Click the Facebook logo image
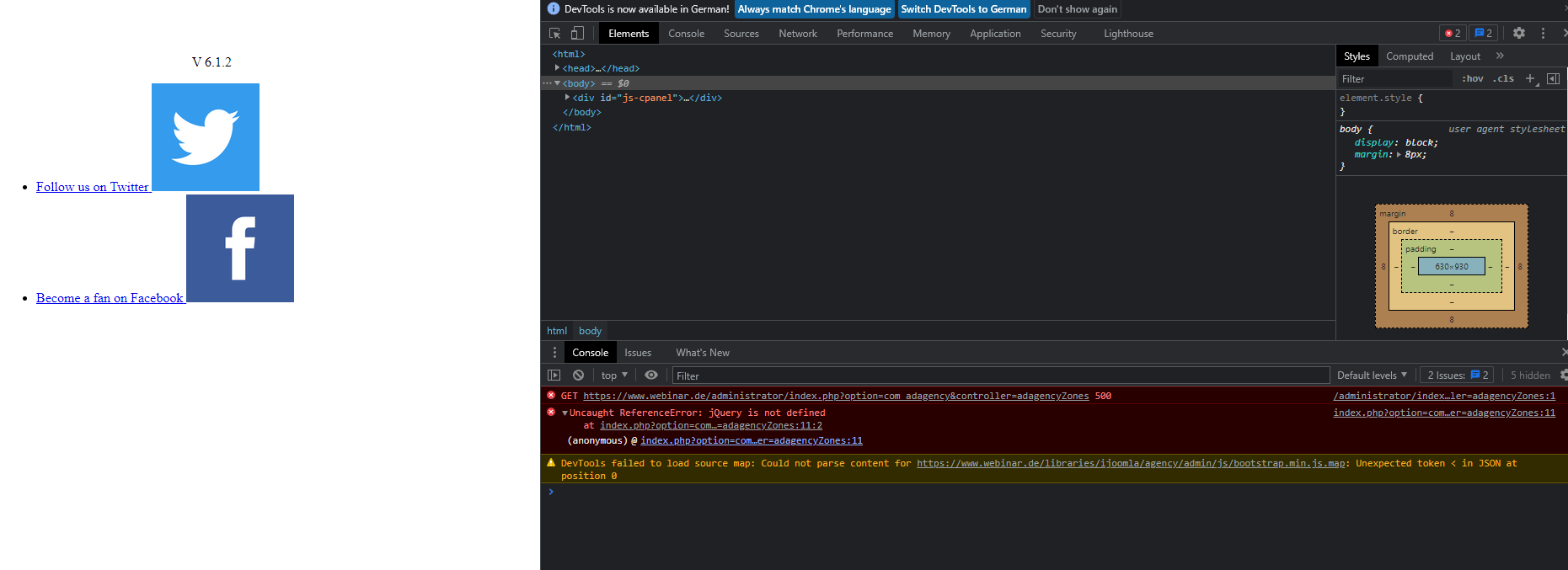 (240, 248)
